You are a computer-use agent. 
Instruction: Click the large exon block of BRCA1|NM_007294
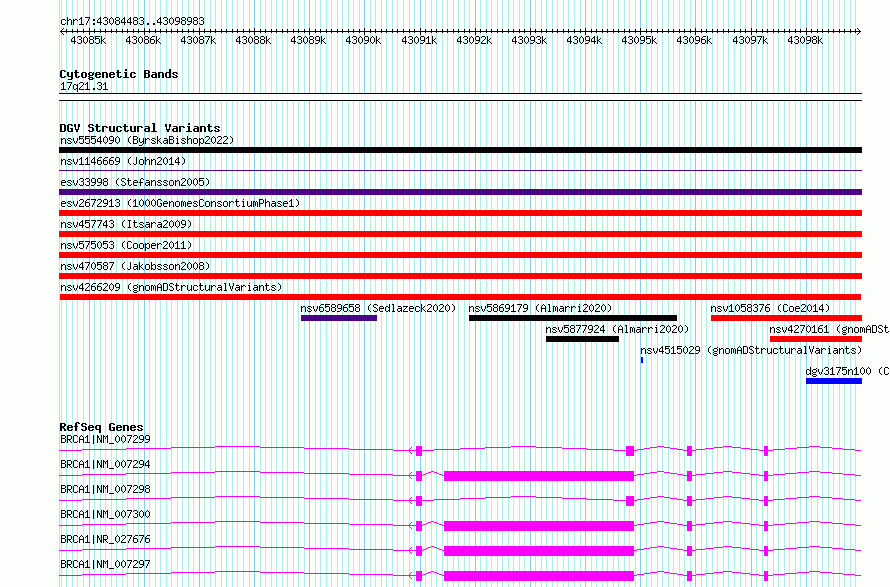coord(539,476)
